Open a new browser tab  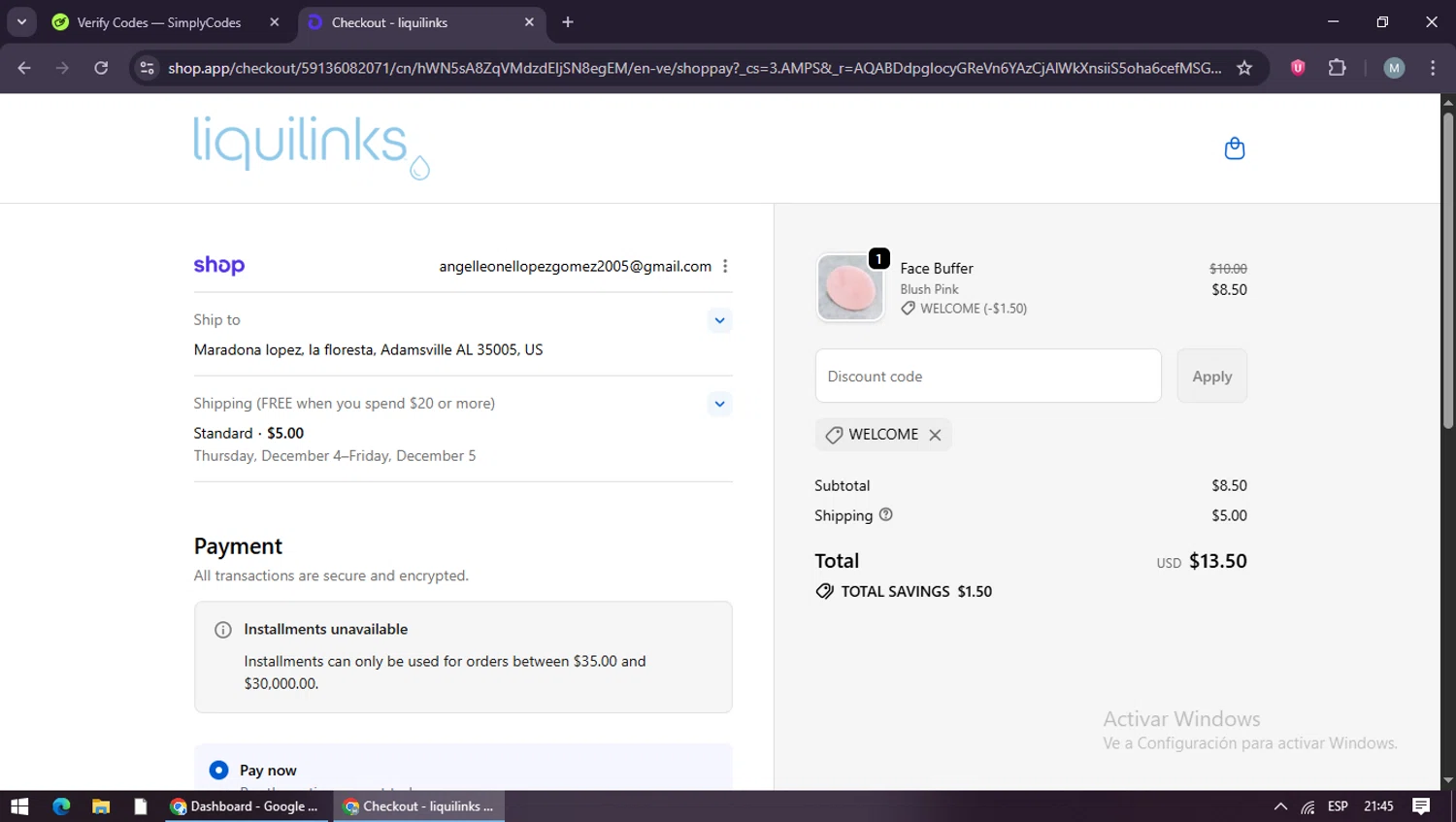point(568,22)
